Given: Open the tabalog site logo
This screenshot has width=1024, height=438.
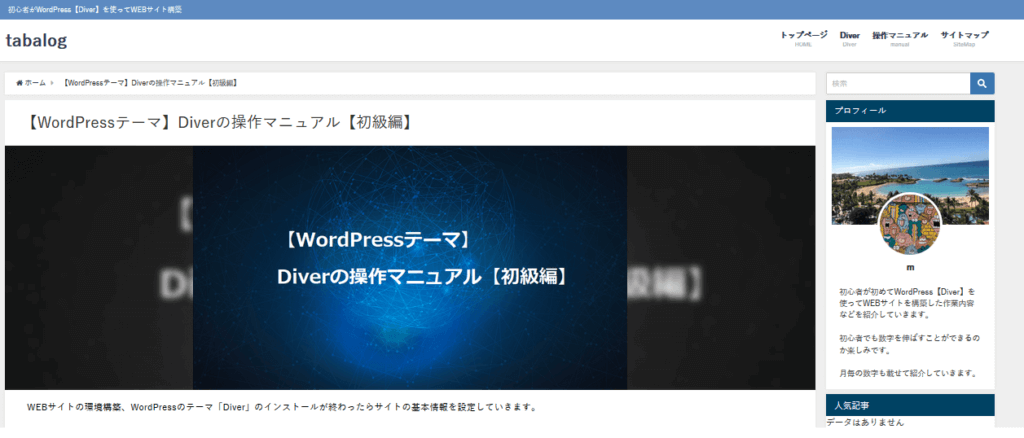Looking at the screenshot, I should (36, 40).
